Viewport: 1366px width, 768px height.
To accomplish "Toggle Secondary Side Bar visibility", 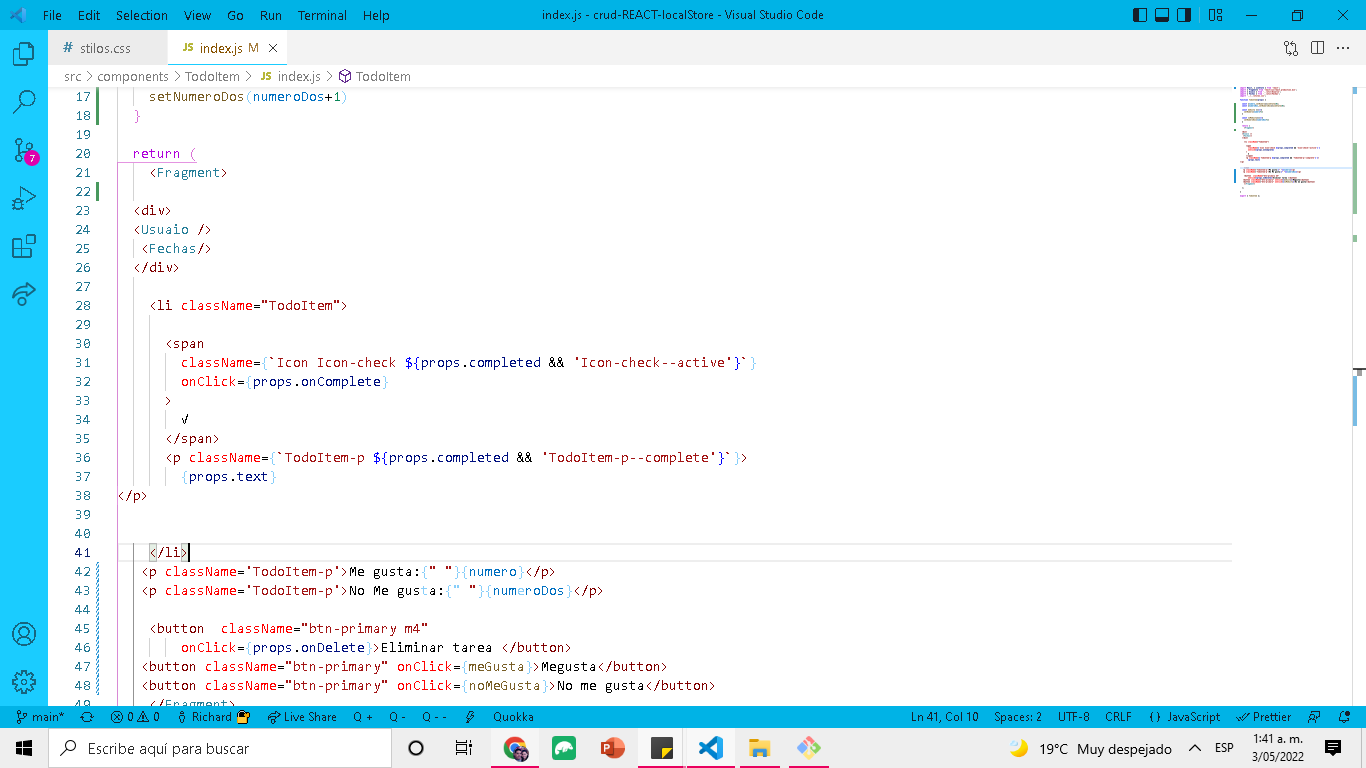I will (1184, 15).
